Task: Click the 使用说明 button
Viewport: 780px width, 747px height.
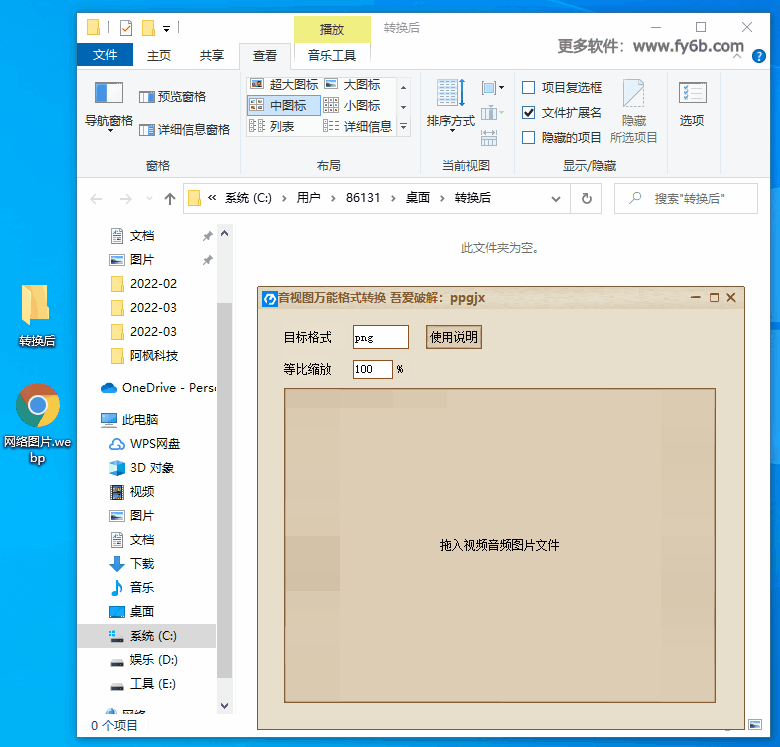Action: [454, 337]
